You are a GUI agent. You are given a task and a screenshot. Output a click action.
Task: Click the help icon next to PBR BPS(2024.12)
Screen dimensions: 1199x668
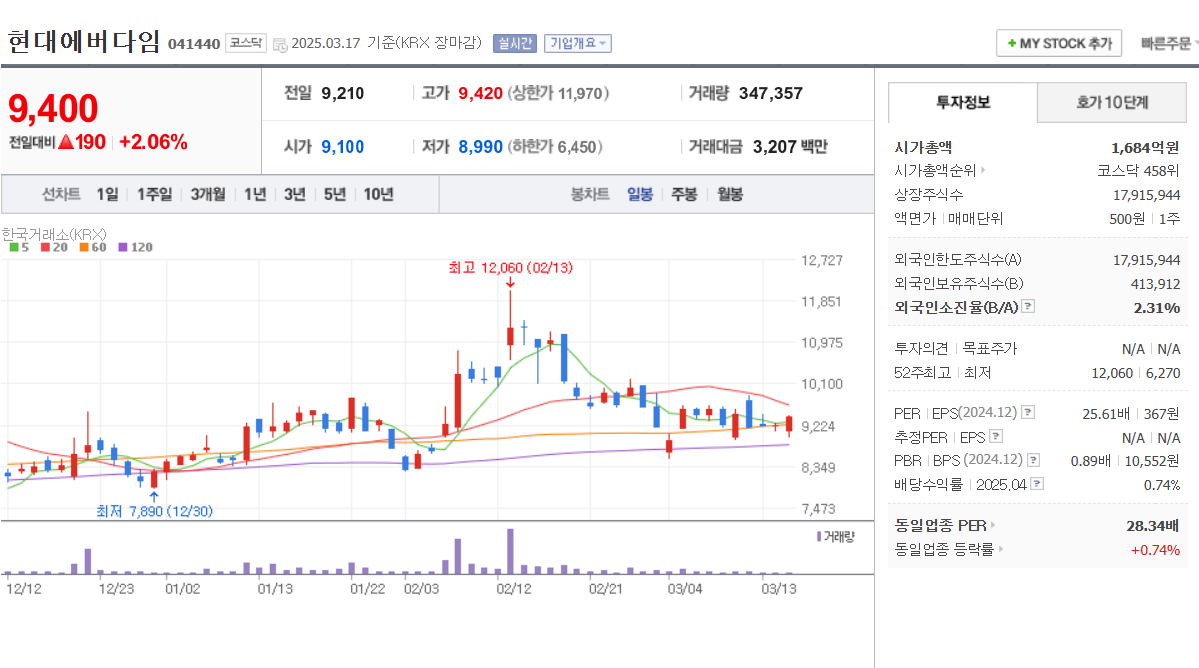1034,460
